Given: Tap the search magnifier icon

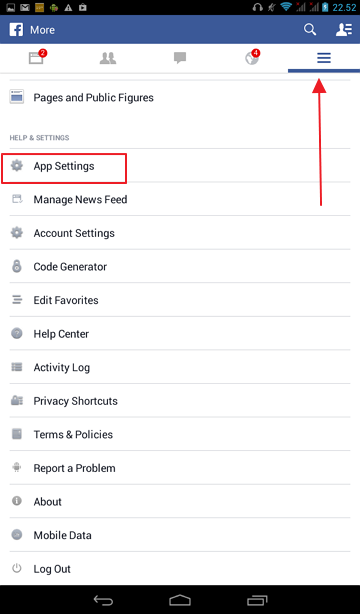Looking at the screenshot, I should pos(310,29).
